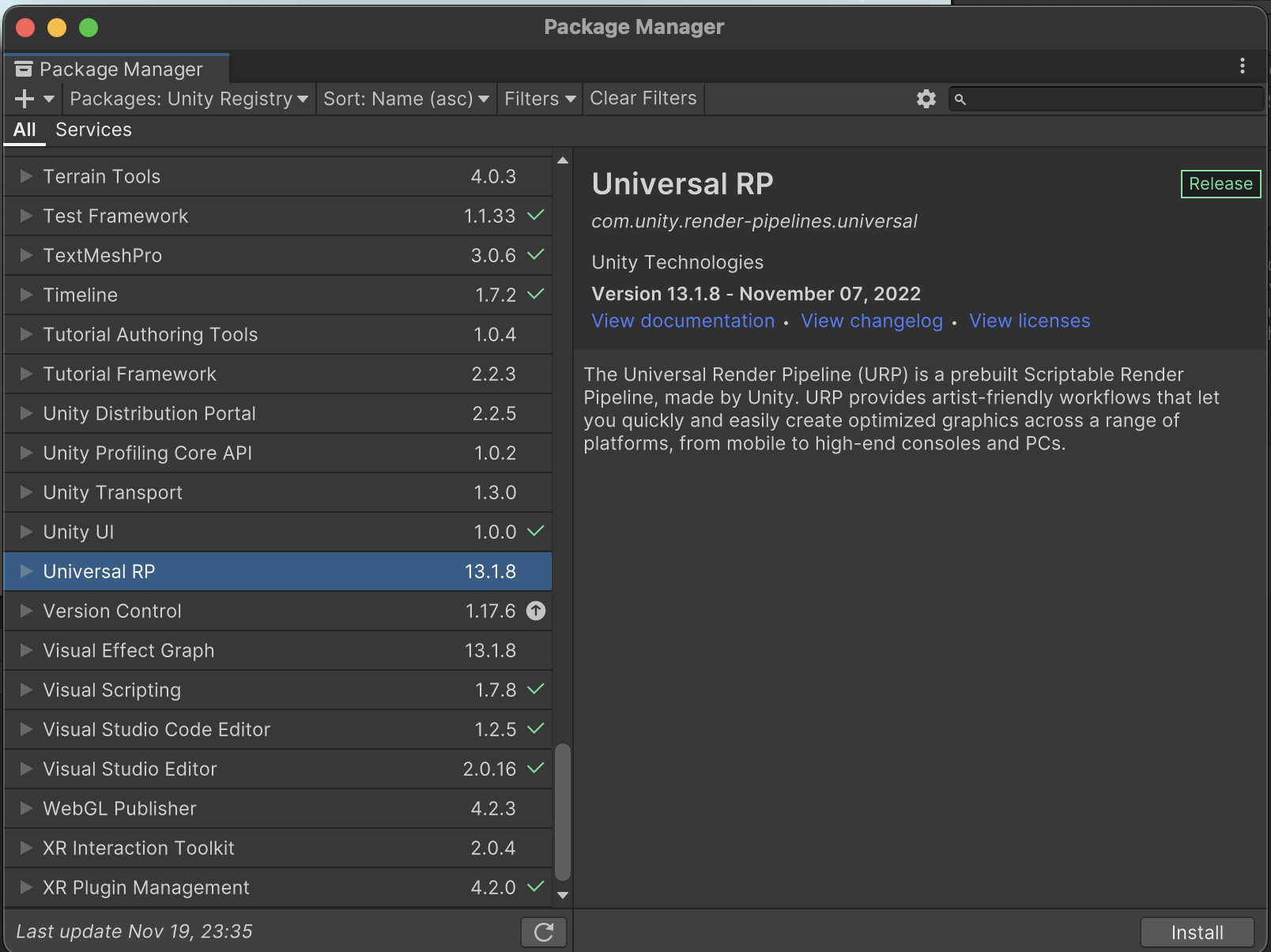Open the Sort: Name (asc) dropdown
This screenshot has height=952, width=1271.
[x=405, y=99]
